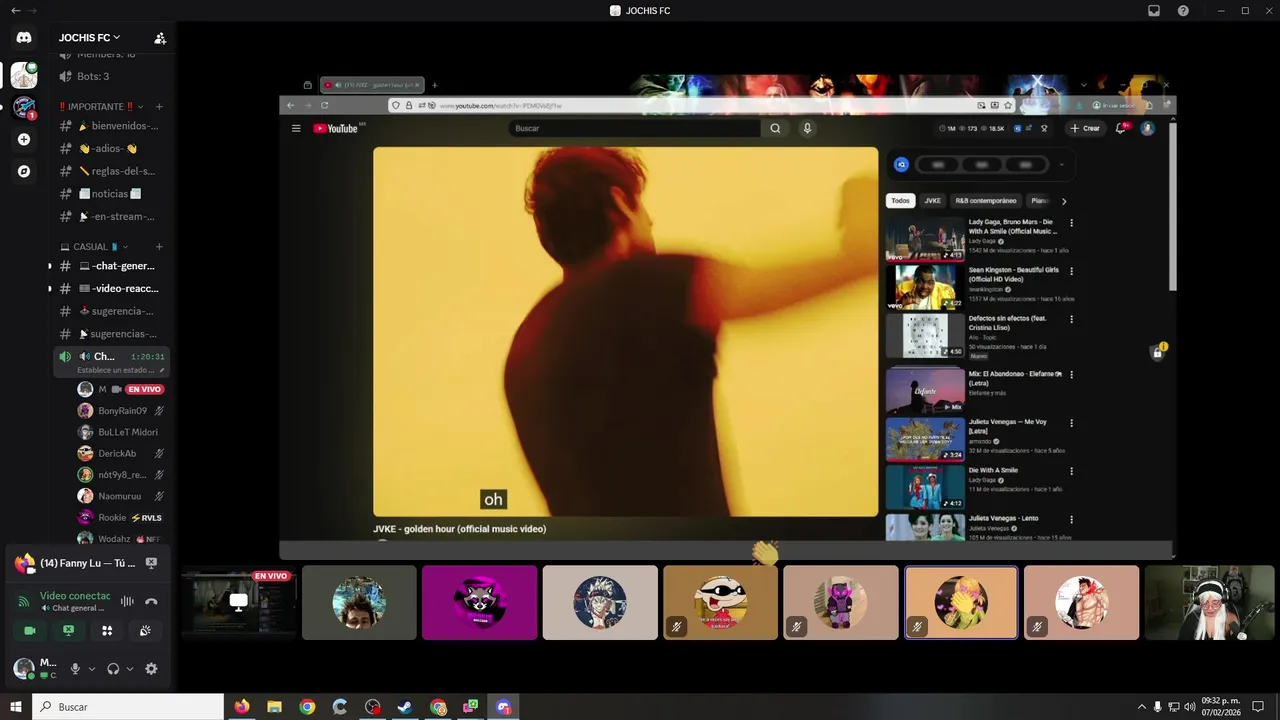Show hidden icons in the system tray
Viewport: 1280px width, 720px height.
tap(1142, 707)
